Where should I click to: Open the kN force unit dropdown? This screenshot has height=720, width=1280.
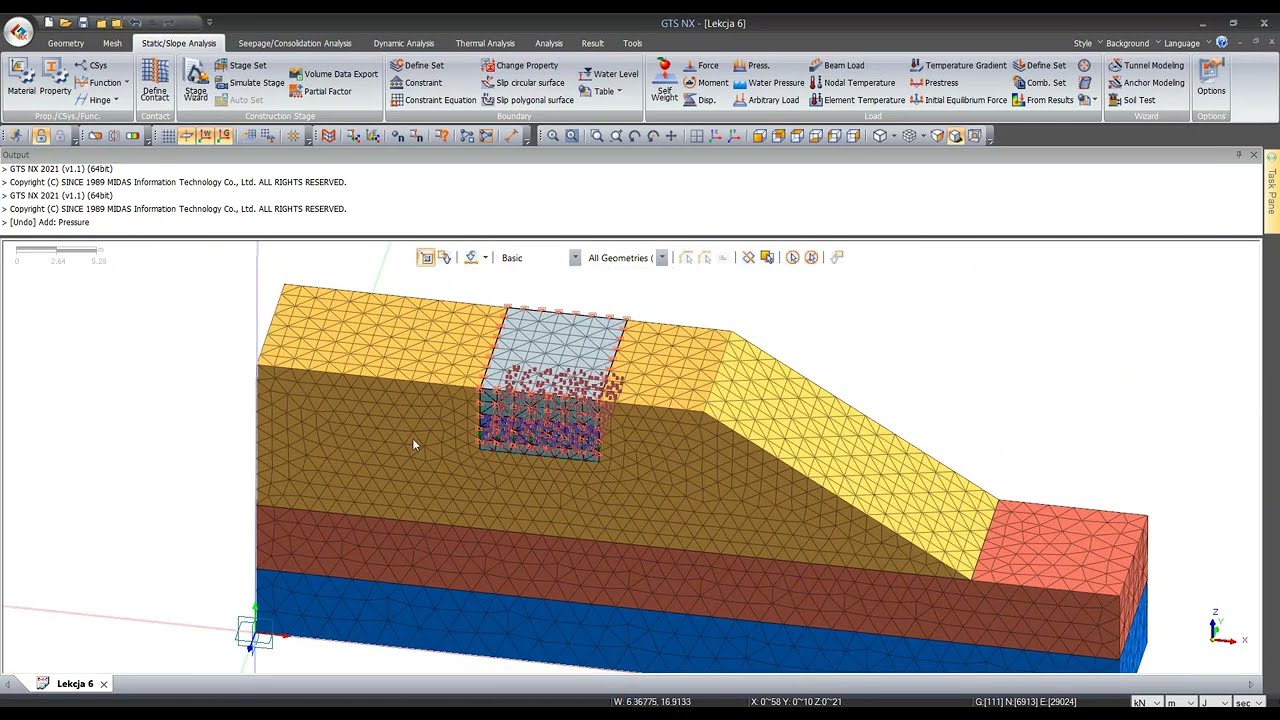point(1147,702)
